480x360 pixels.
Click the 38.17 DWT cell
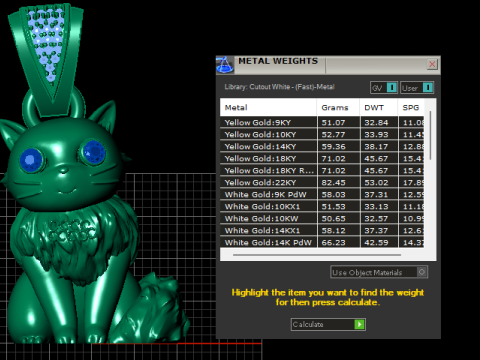coord(379,146)
